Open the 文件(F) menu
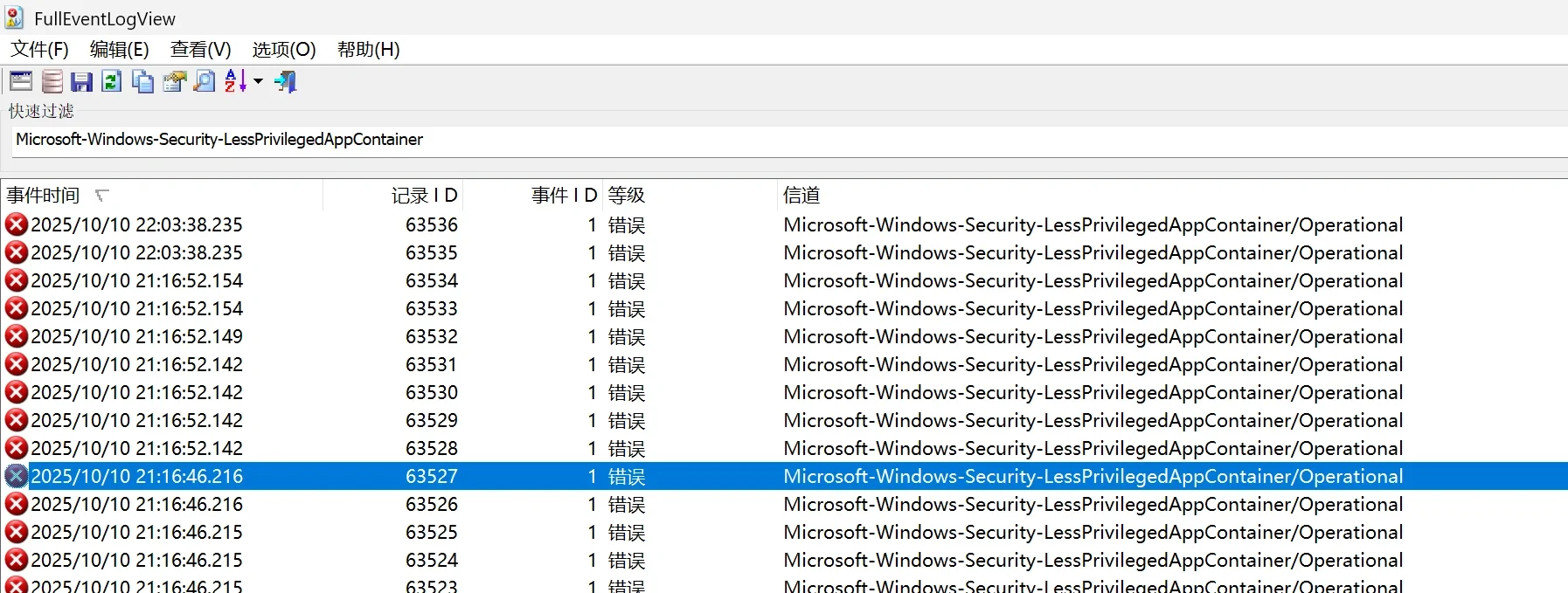This screenshot has width=1568, height=593. pyautogui.click(x=39, y=50)
